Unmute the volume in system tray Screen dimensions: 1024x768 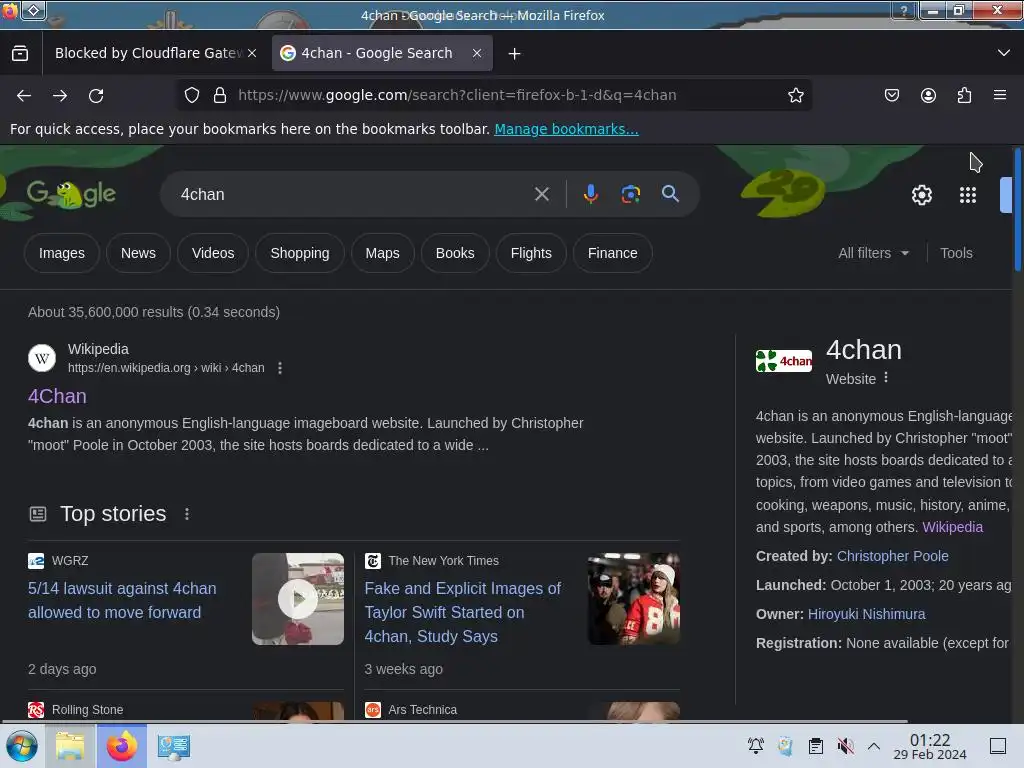pos(845,746)
